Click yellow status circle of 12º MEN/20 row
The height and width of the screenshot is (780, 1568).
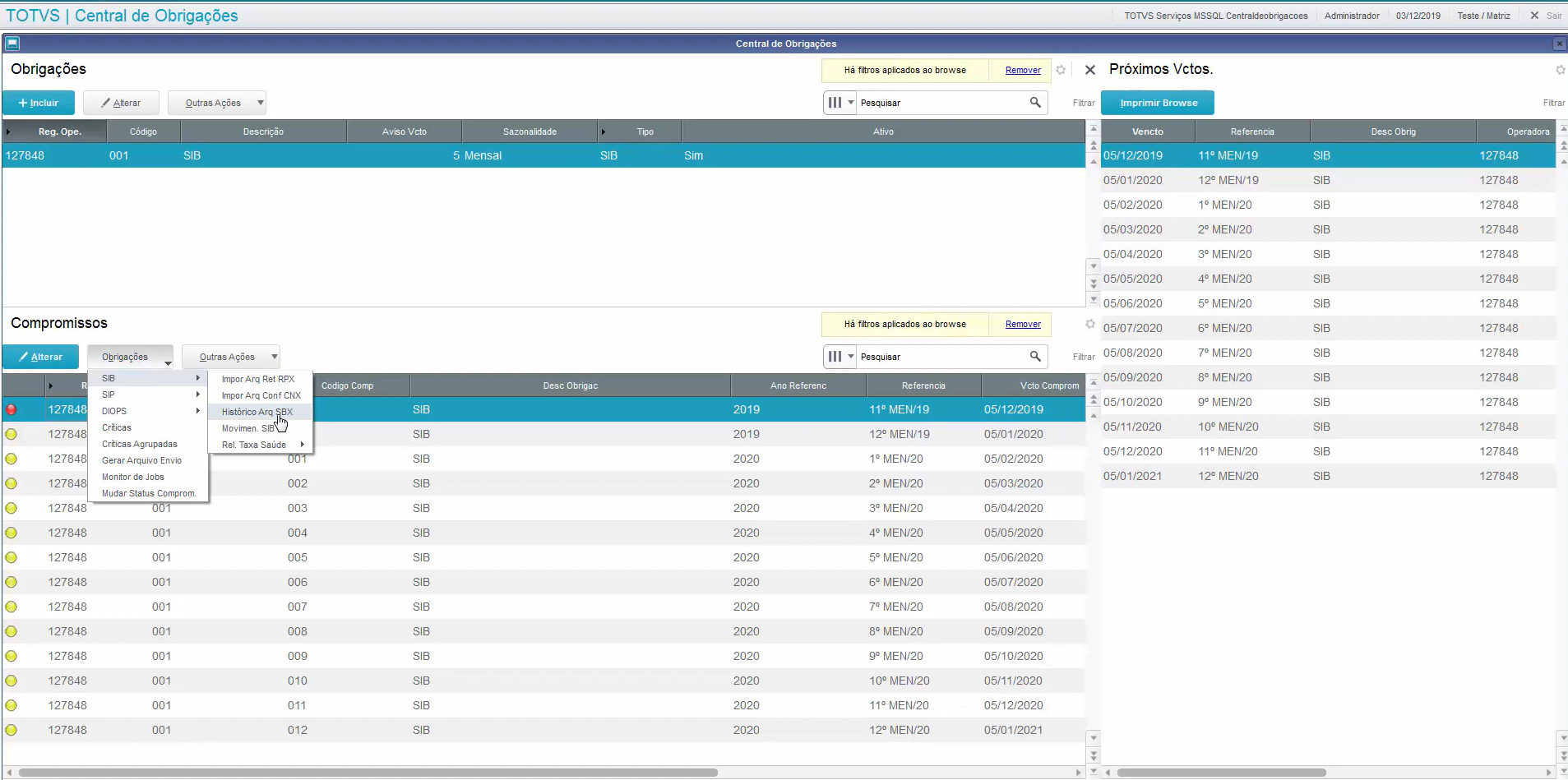point(11,730)
